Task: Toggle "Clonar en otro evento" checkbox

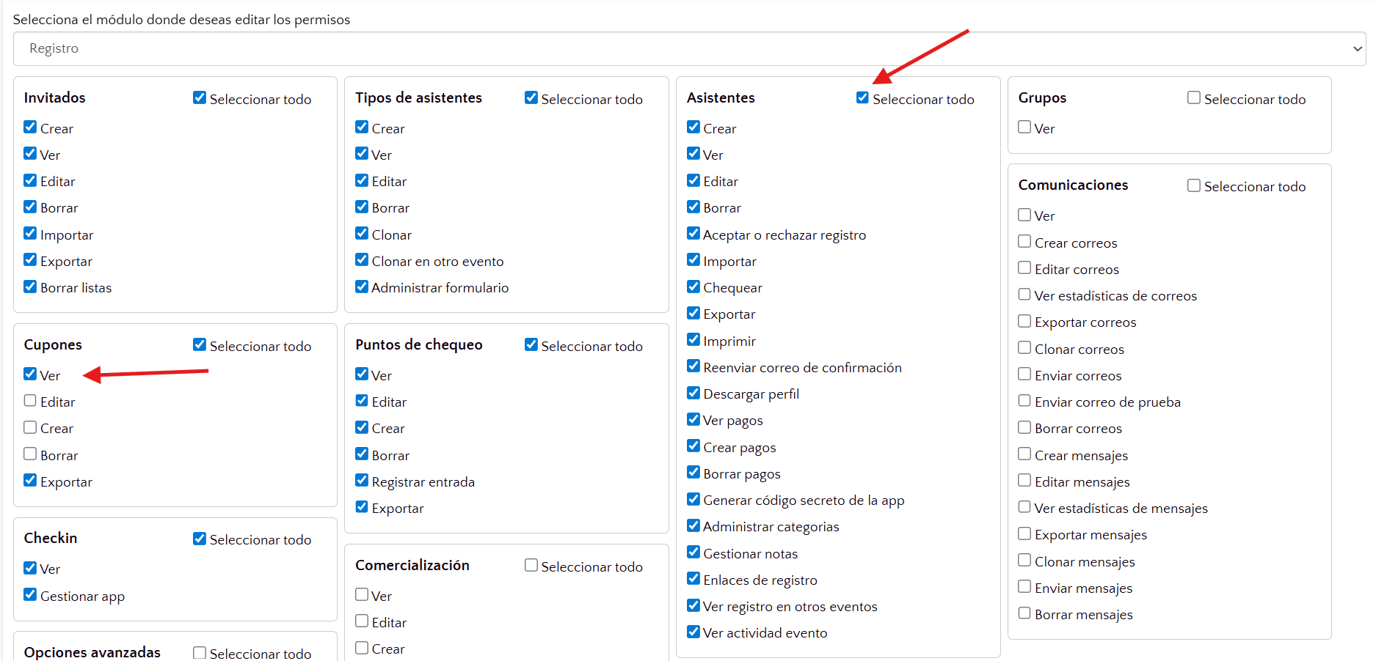Action: click(x=361, y=260)
